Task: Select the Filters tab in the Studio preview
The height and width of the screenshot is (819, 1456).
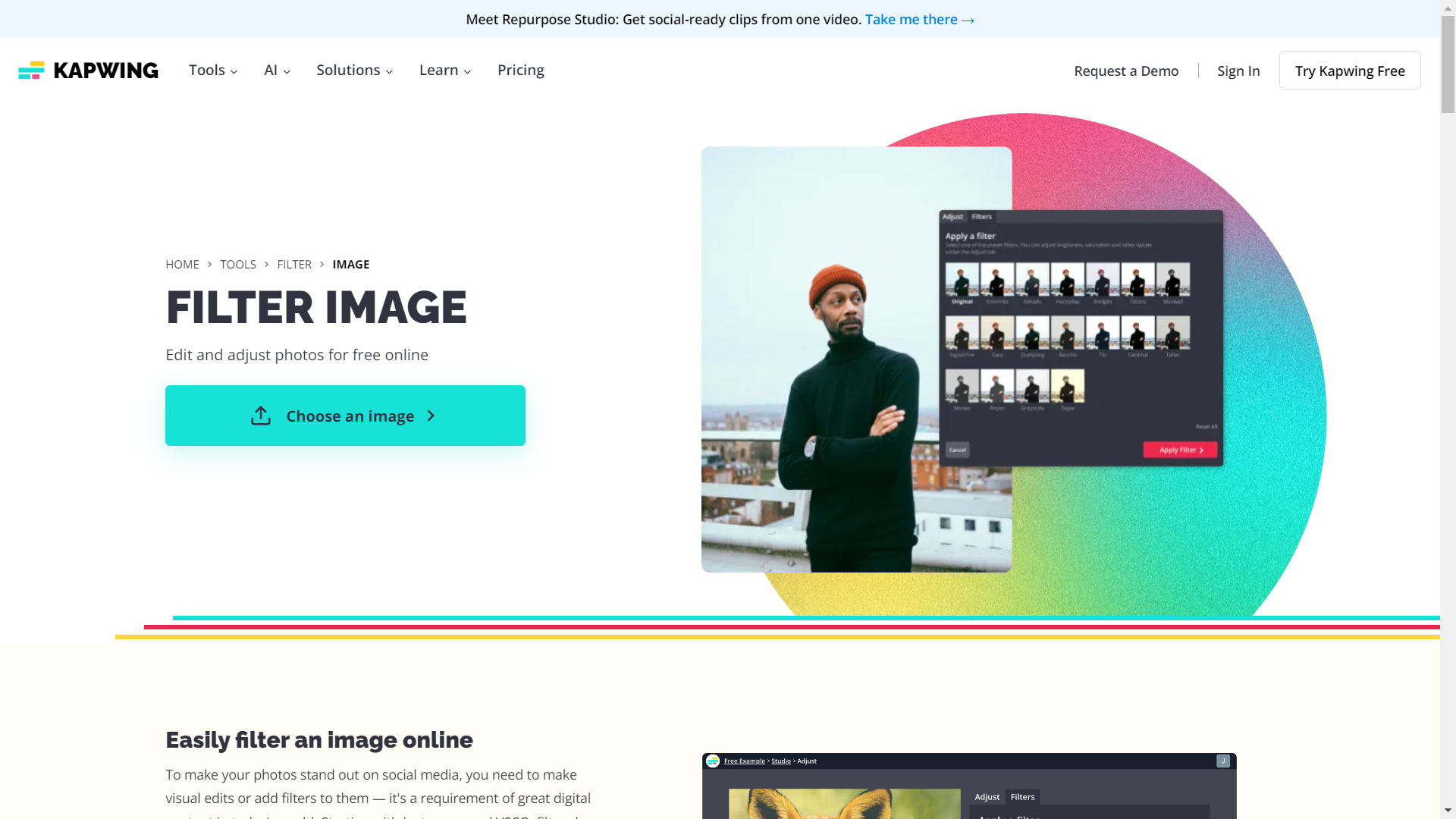Action: [x=1022, y=797]
